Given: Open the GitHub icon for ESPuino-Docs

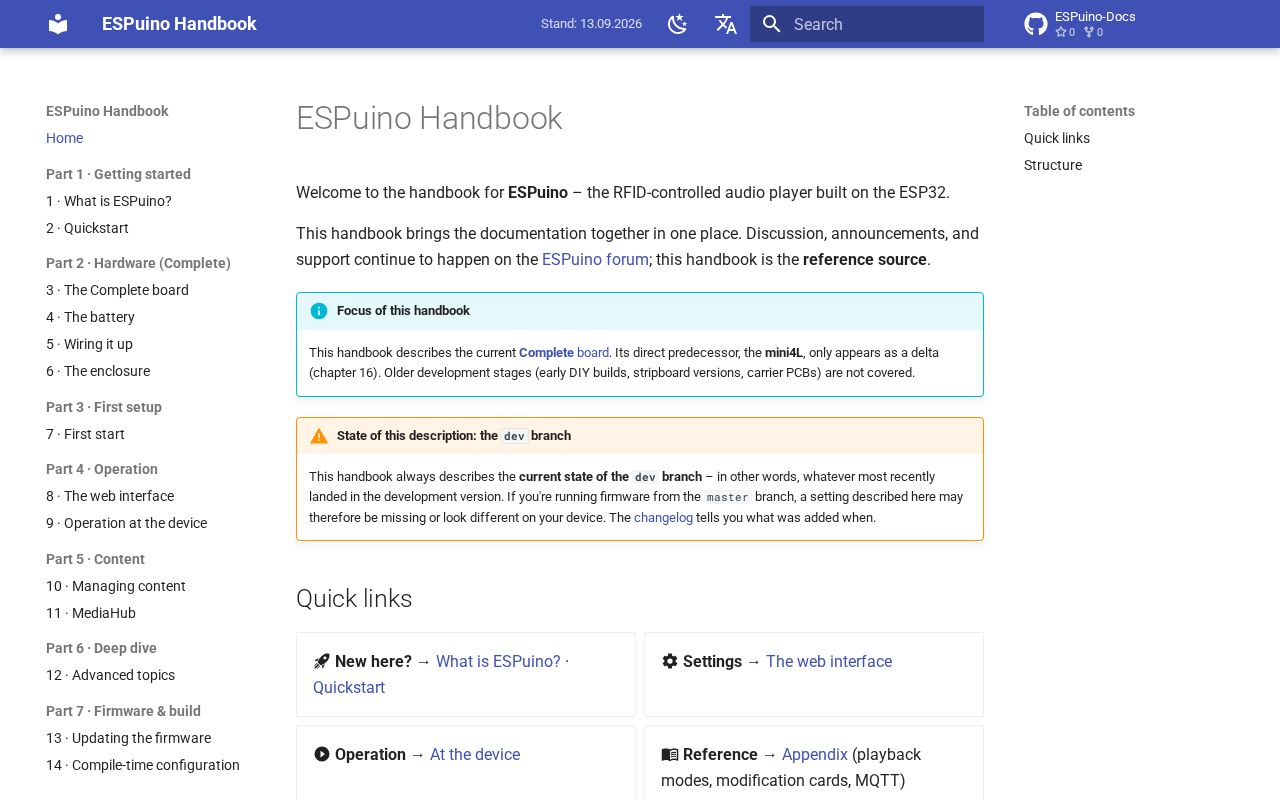Looking at the screenshot, I should click(1036, 24).
